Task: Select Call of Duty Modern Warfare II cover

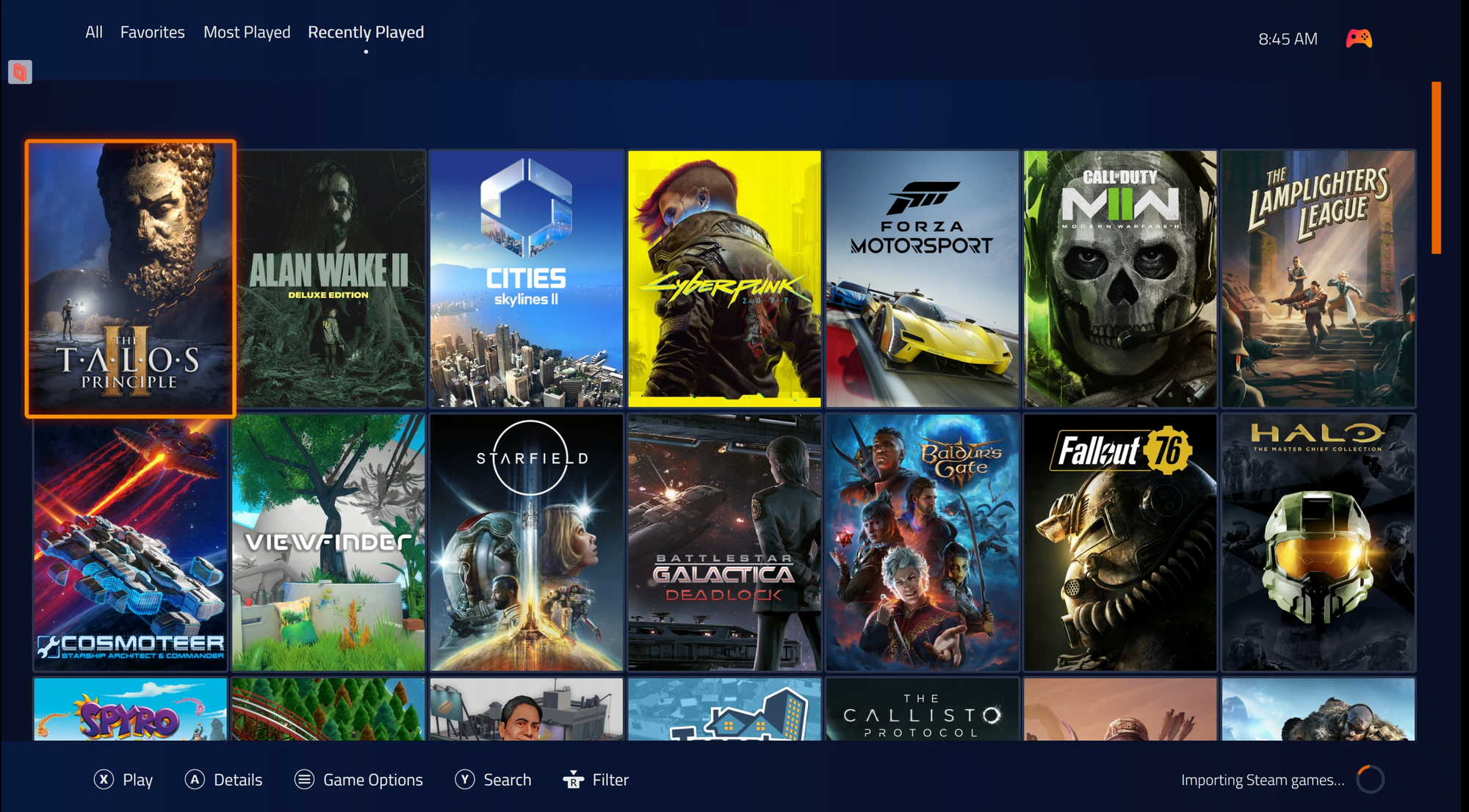Action: tap(1120, 279)
